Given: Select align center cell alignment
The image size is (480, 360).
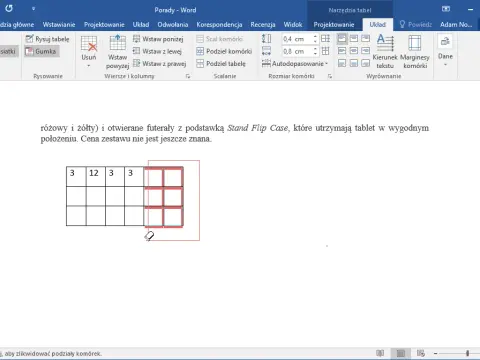Looking at the screenshot, I should click(354, 51).
